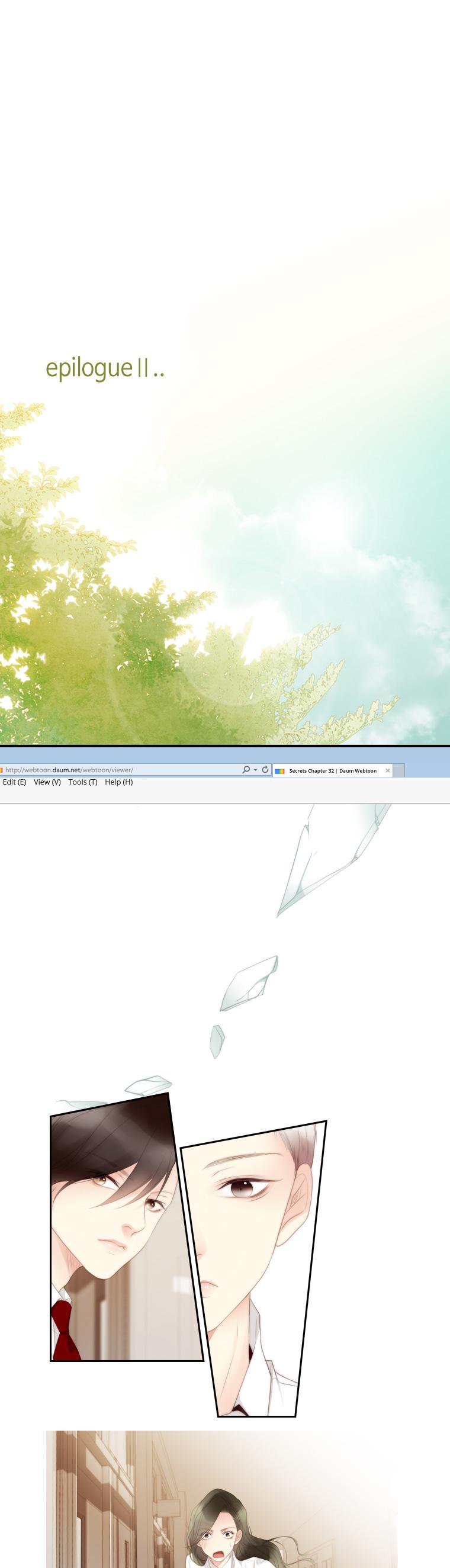The height and width of the screenshot is (1568, 450).
Task: Open the address bar dropdown arrow
Action: pos(256,770)
